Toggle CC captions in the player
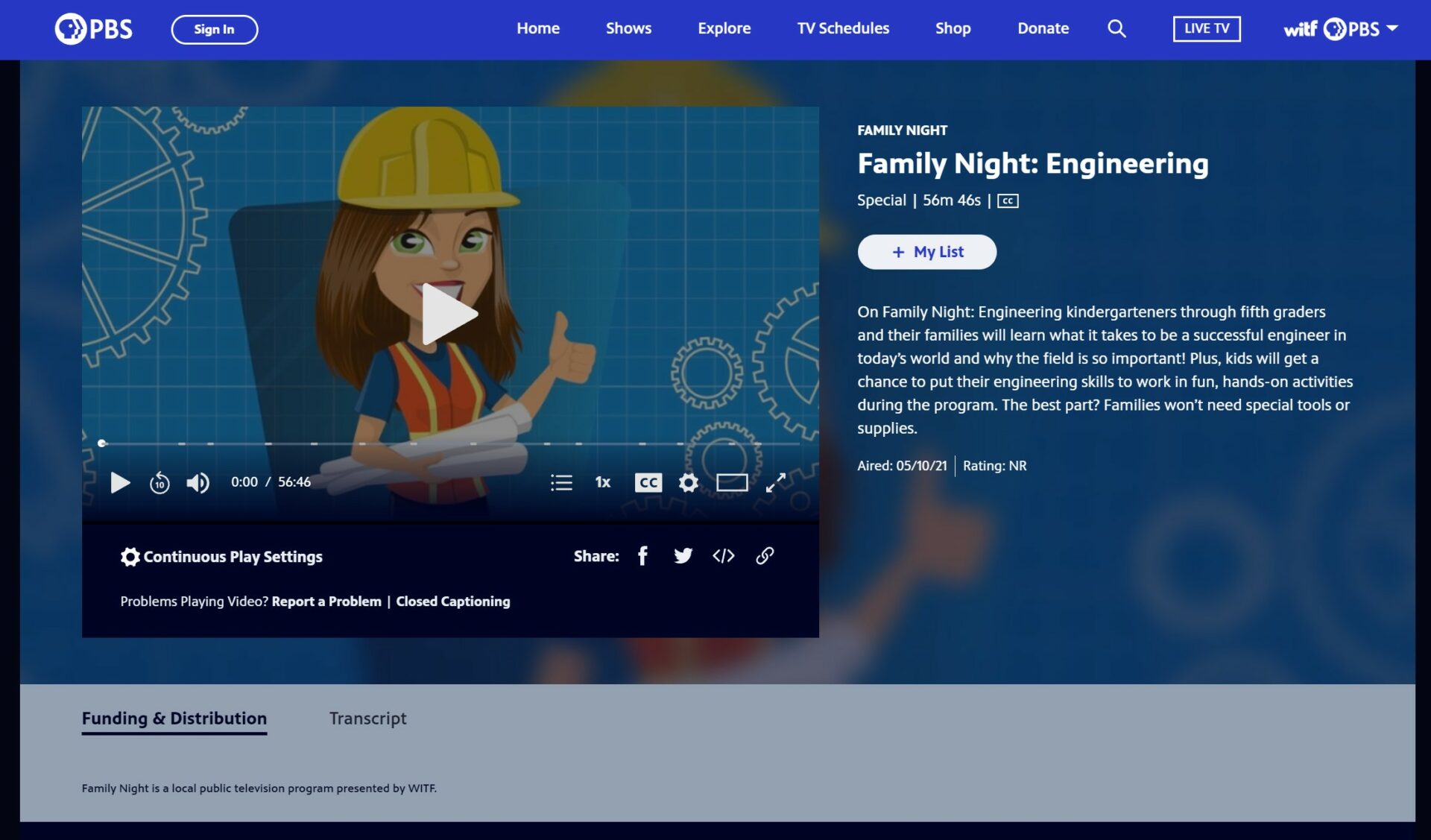The width and height of the screenshot is (1431, 840). [648, 483]
